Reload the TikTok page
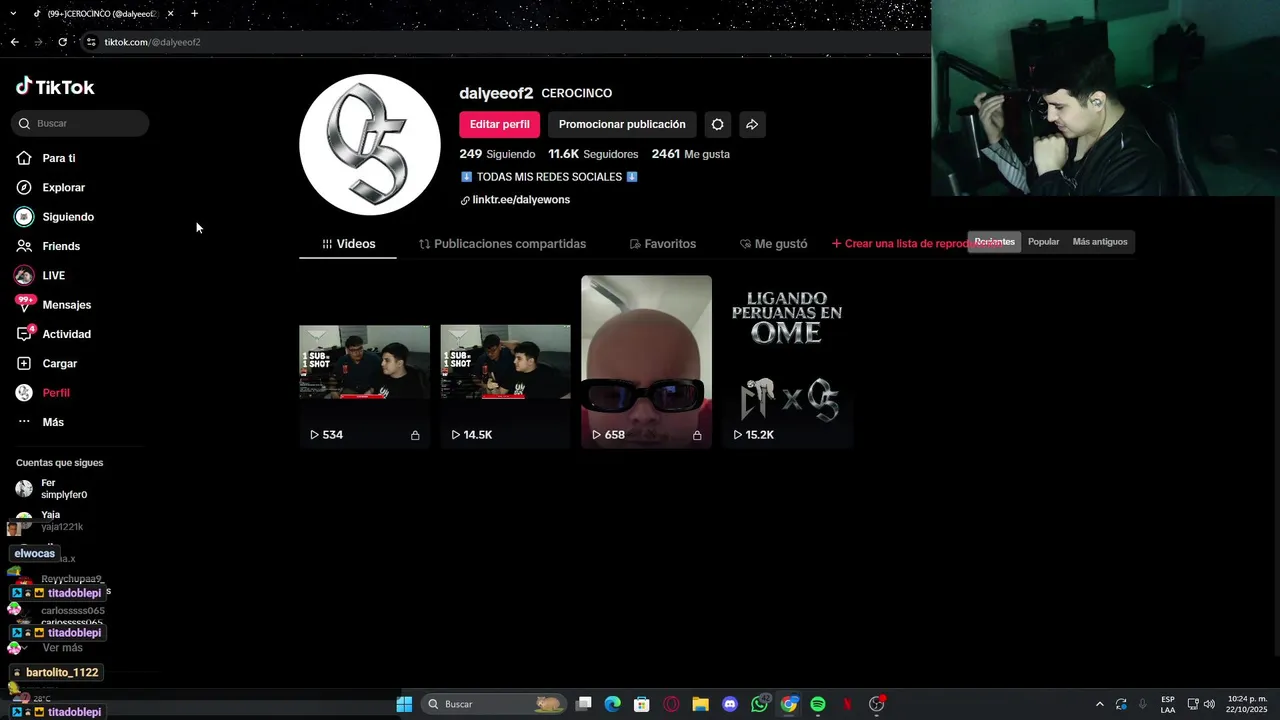Screen dimensions: 1280x720 pos(62,42)
